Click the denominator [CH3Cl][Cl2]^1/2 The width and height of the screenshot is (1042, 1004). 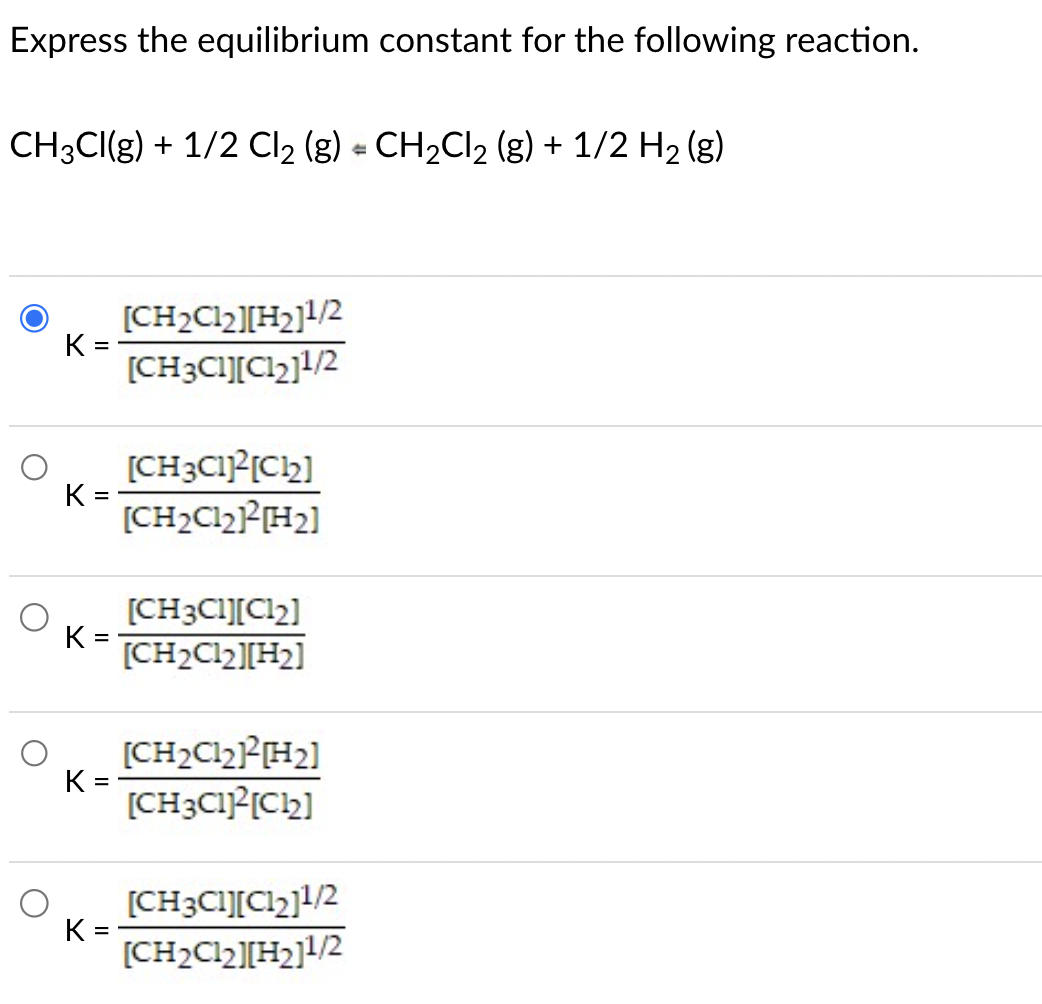click(234, 368)
